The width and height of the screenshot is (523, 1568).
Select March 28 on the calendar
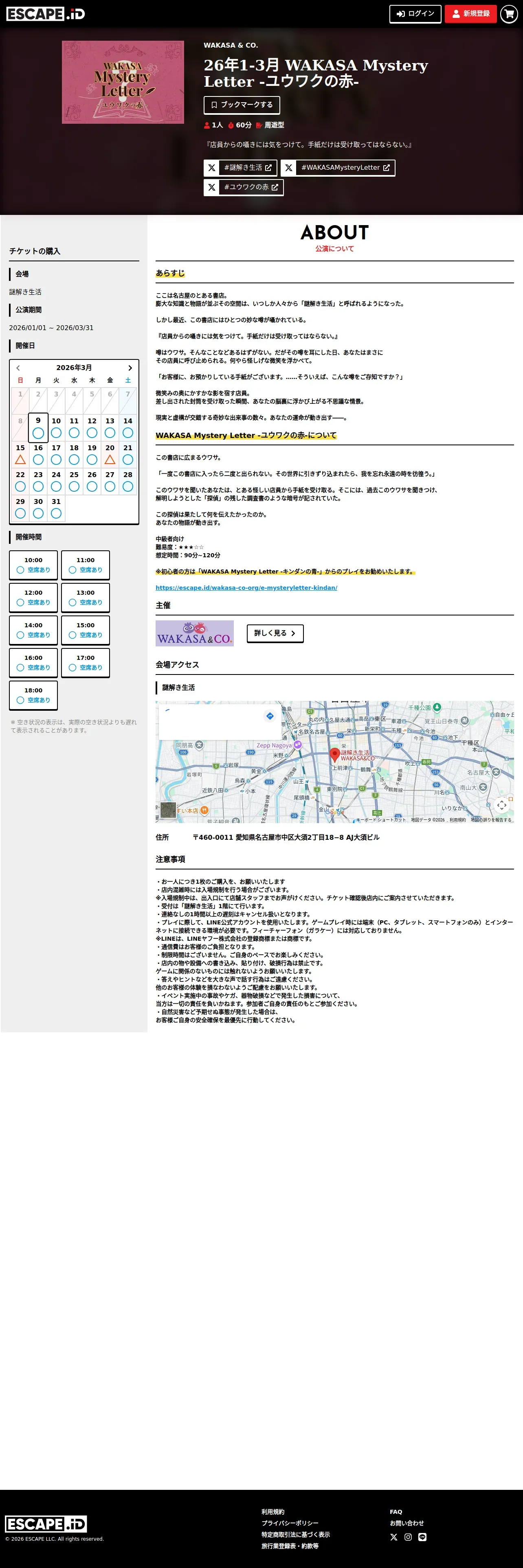tap(128, 482)
